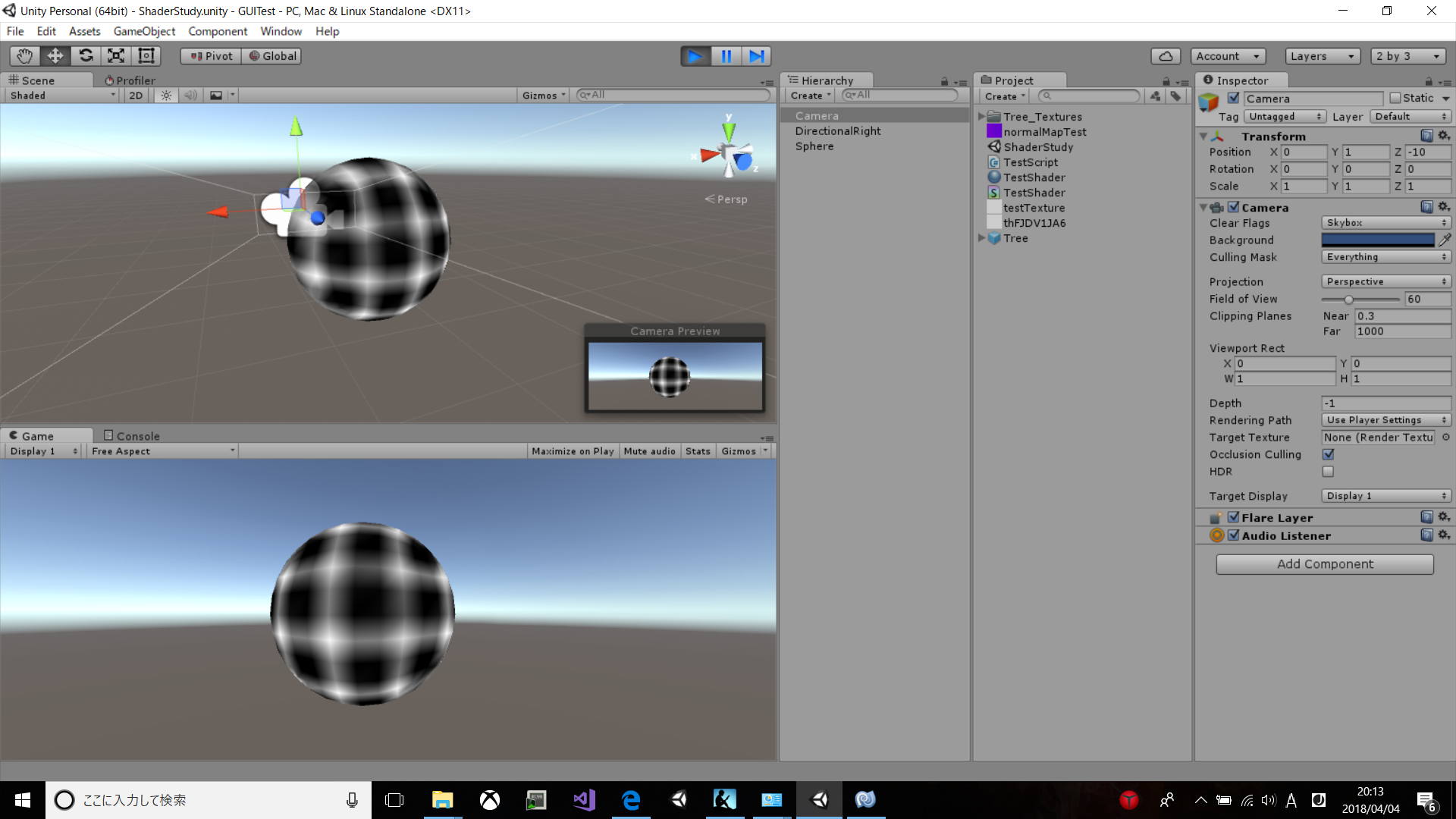This screenshot has width=1456, height=819.
Task: Open Camera component gear settings
Action: (1444, 207)
